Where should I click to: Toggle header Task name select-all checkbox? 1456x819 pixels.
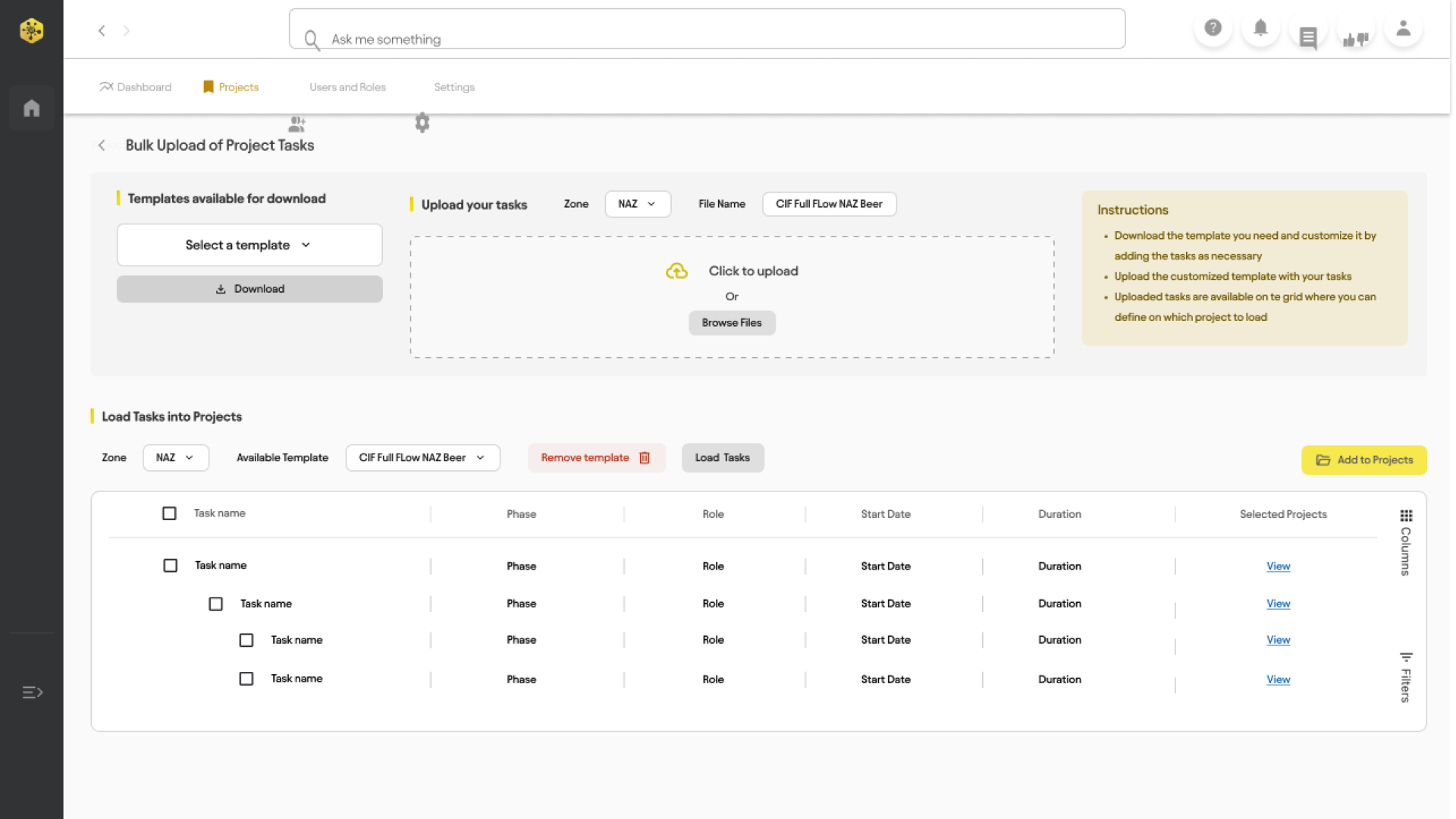[169, 513]
